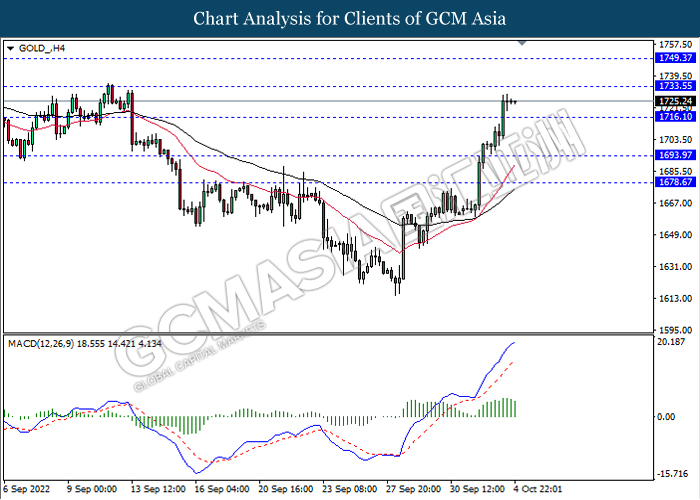Click the 1631.00 price axis value
Screen dimensions: 700x500
coord(675,267)
